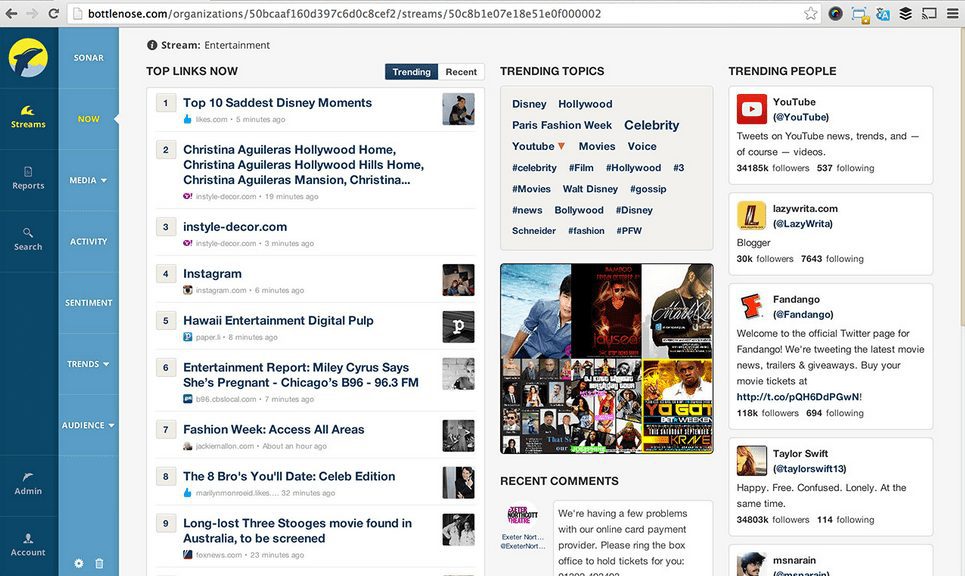
Task: Select the Paris Fashion Week trending topic
Action: tap(562, 125)
